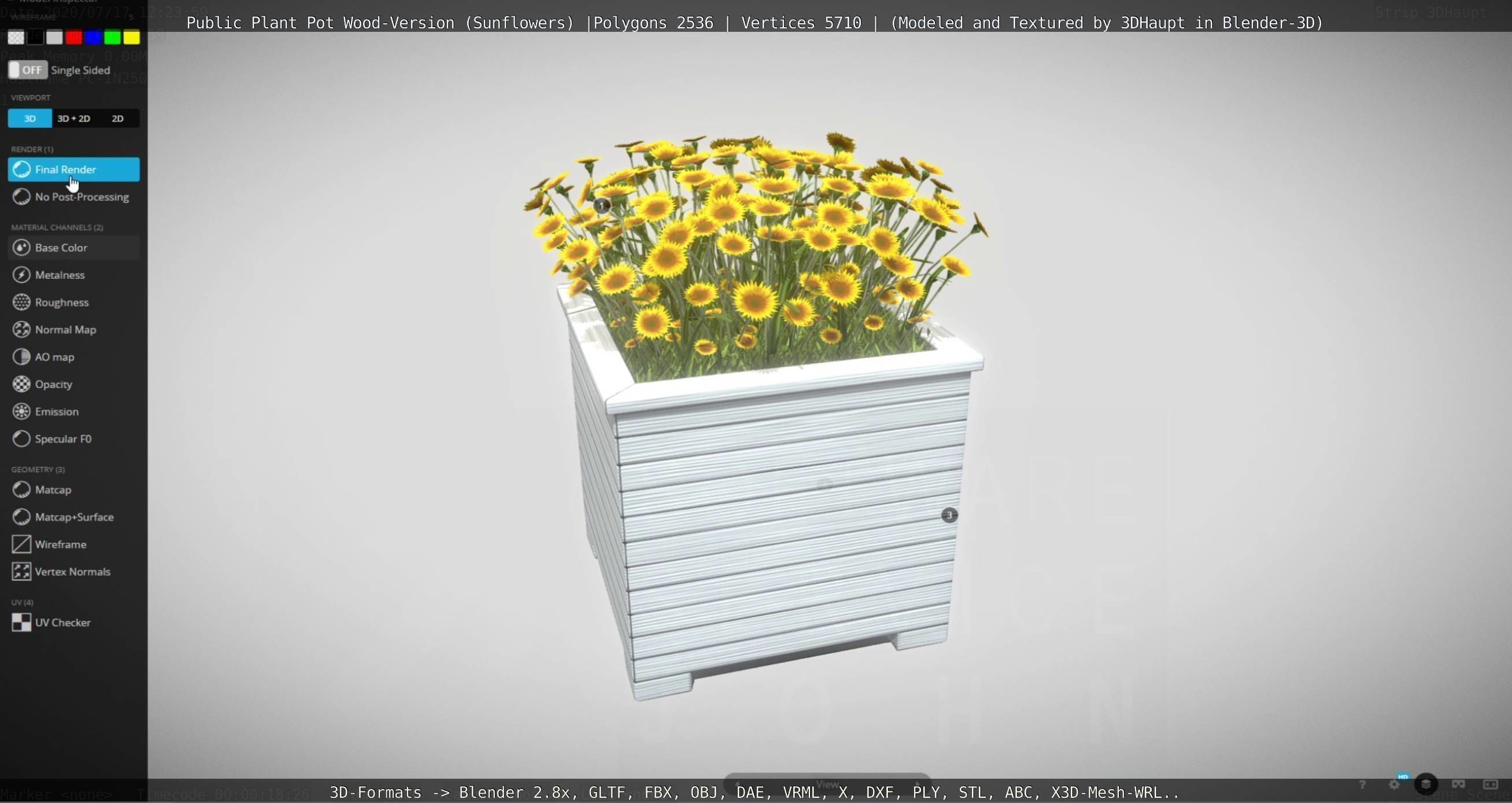The image size is (1512, 803).
Task: Enter VR mode with the headset icon
Action: pos(1459,784)
